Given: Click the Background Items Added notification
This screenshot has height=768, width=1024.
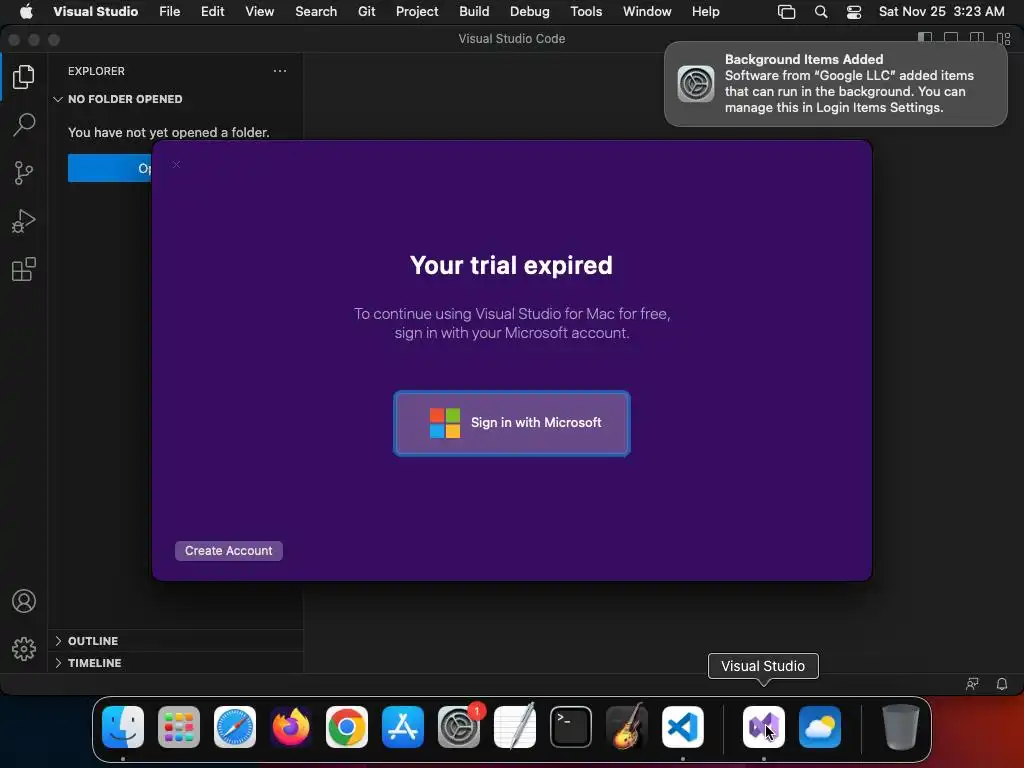Looking at the screenshot, I should 835,84.
